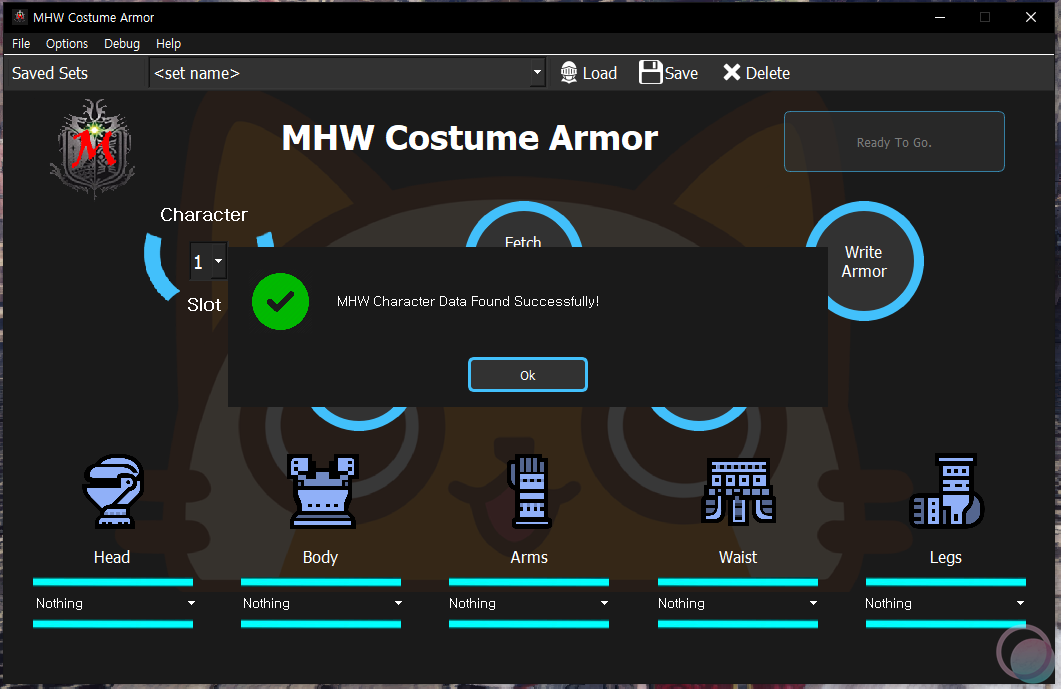Click the Delete label
1061x689 pixels.
pyautogui.click(x=768, y=73)
